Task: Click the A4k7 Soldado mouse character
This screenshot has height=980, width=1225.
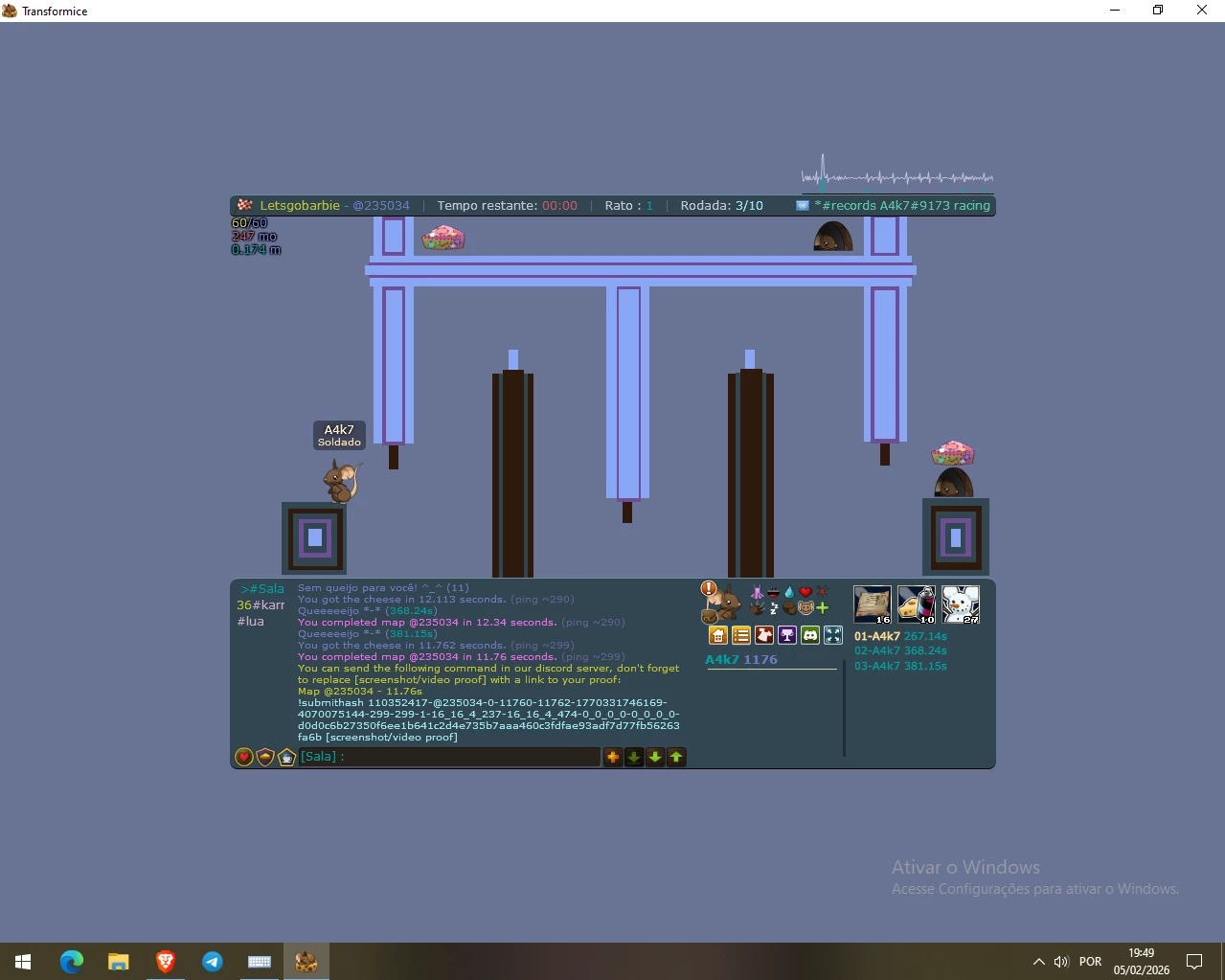Action: click(341, 481)
